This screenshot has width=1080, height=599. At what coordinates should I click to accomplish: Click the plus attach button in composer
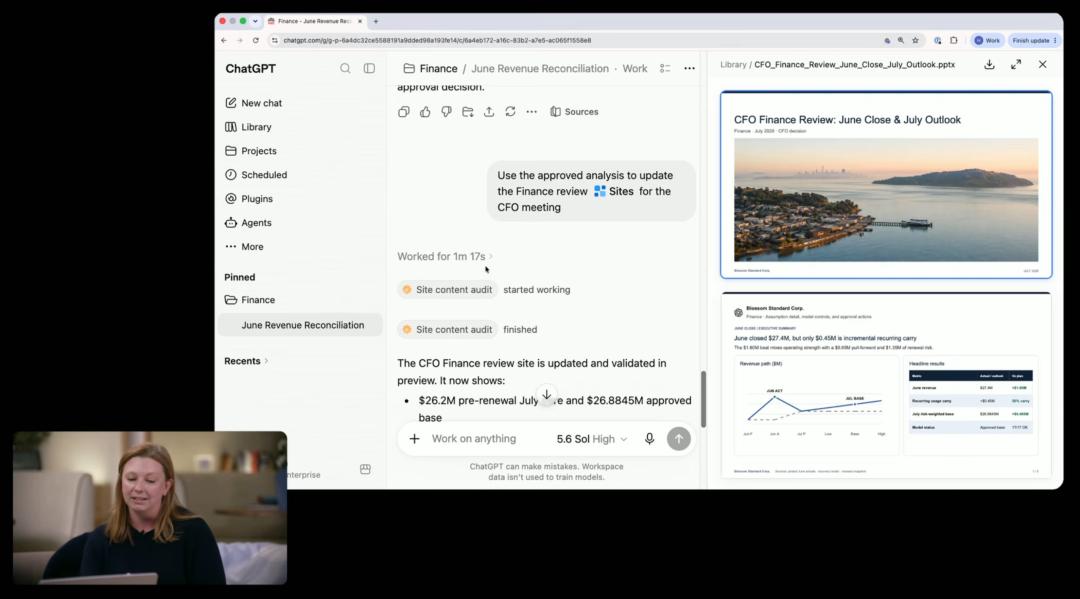pos(415,439)
